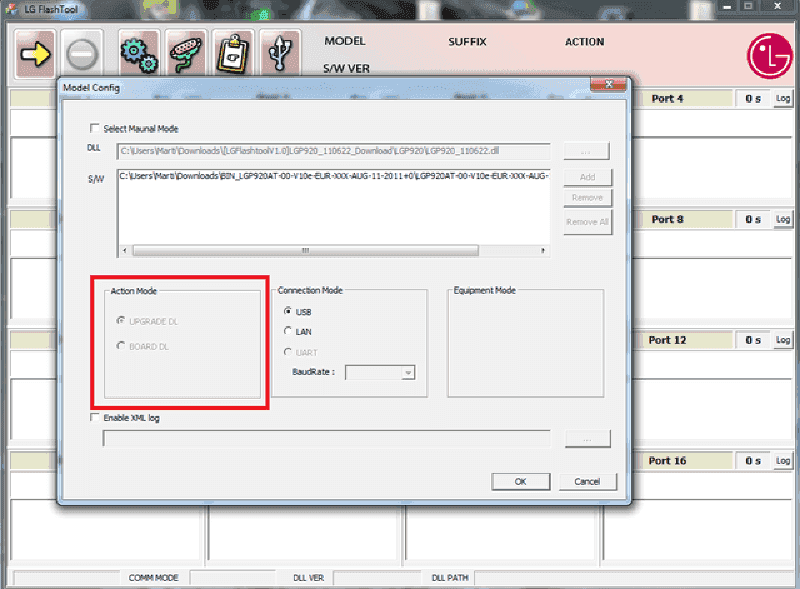Click the yellow arrow start icon
The image size is (800, 589).
35,54
